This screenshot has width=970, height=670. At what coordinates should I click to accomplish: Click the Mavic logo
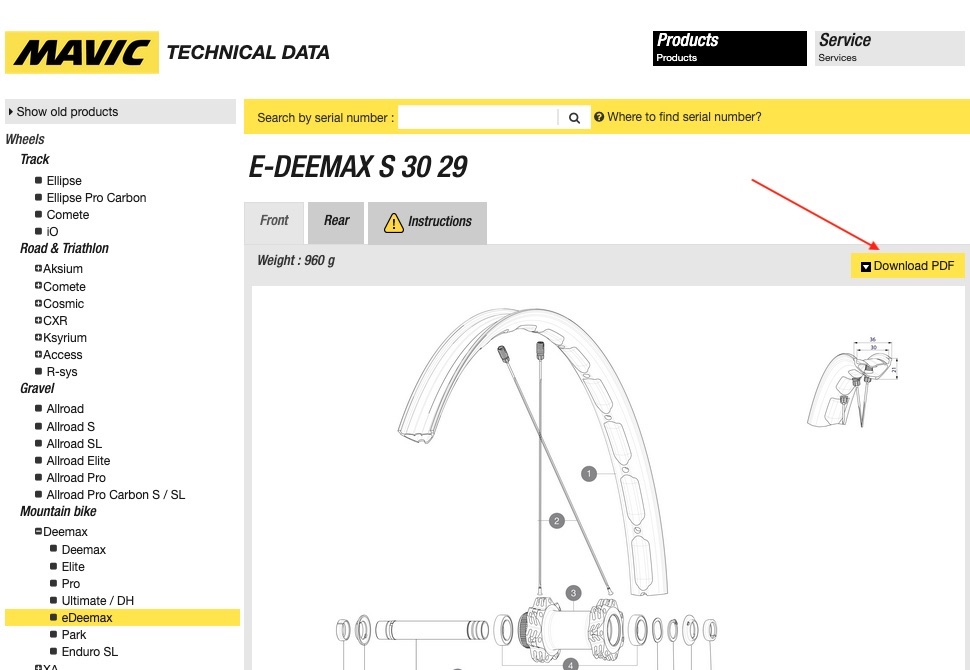[x=82, y=52]
